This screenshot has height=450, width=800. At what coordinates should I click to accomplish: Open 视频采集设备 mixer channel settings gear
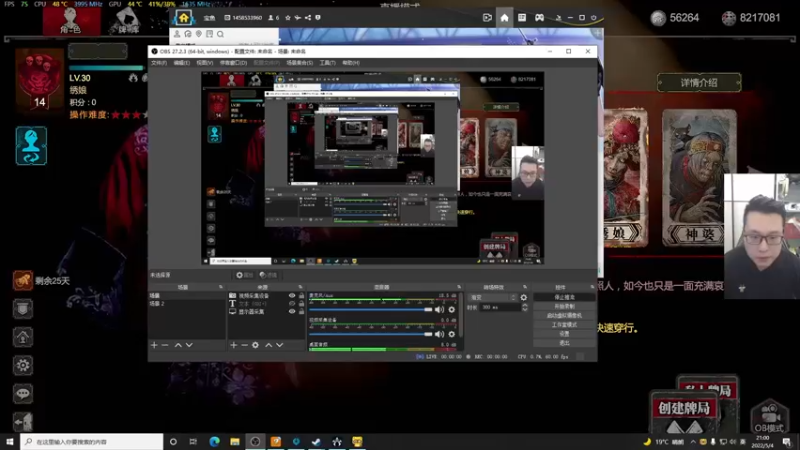tap(452, 334)
